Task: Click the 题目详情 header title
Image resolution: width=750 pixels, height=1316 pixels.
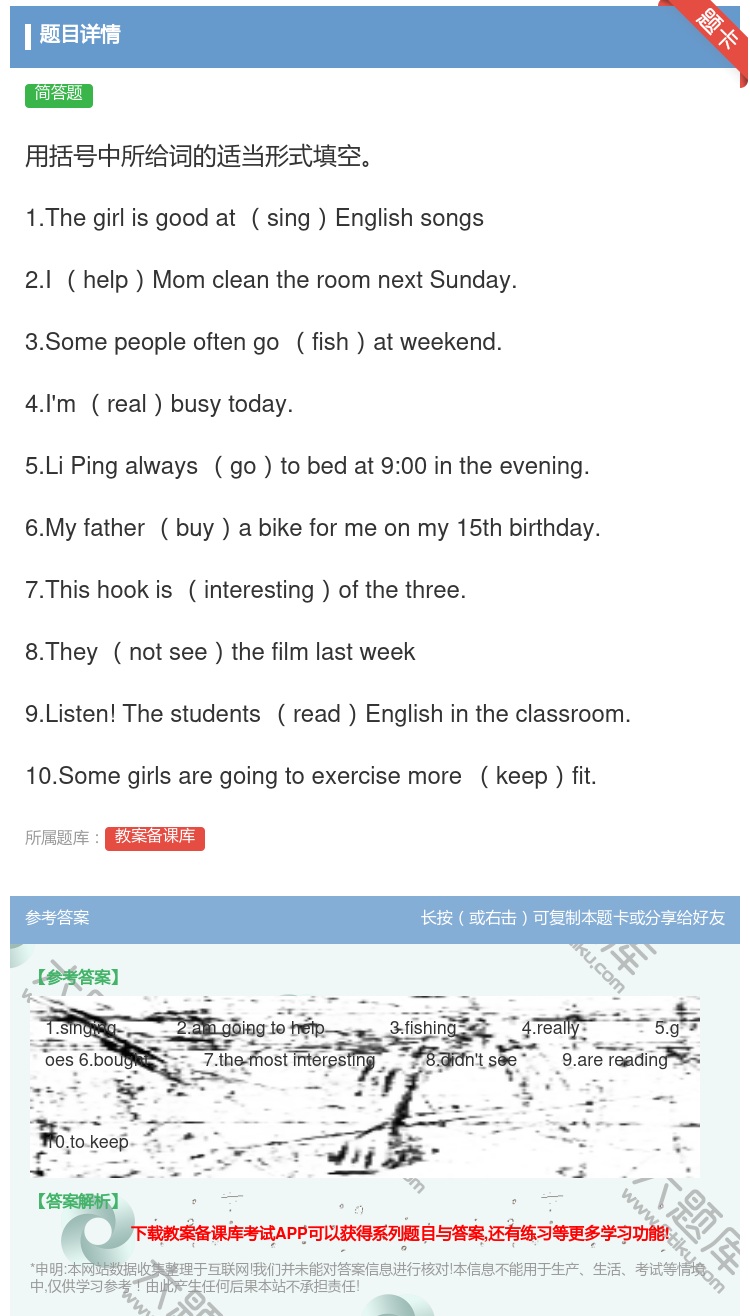Action: click(x=80, y=35)
